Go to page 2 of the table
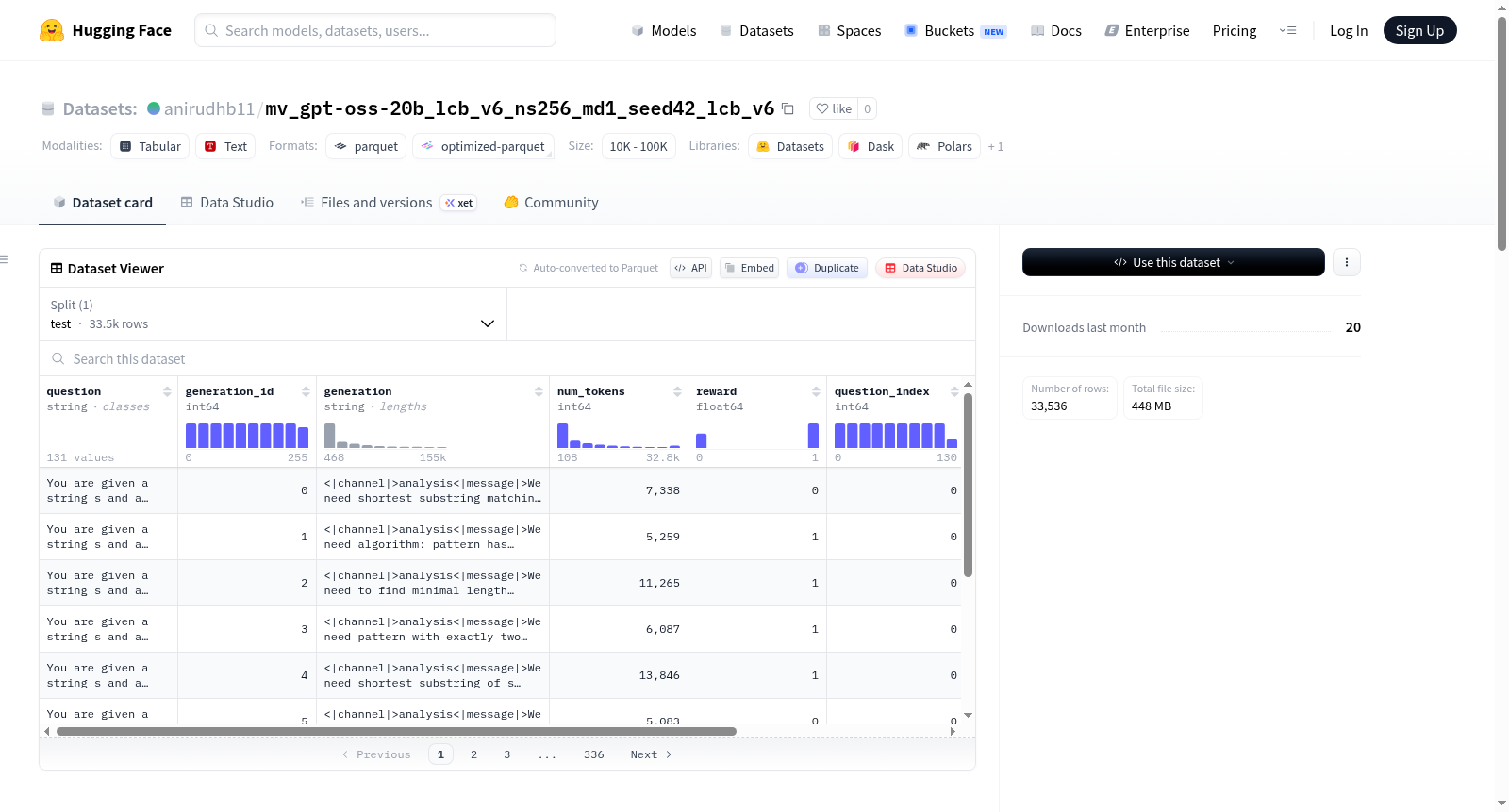This screenshot has width=1509, height=812. pyautogui.click(x=473, y=754)
